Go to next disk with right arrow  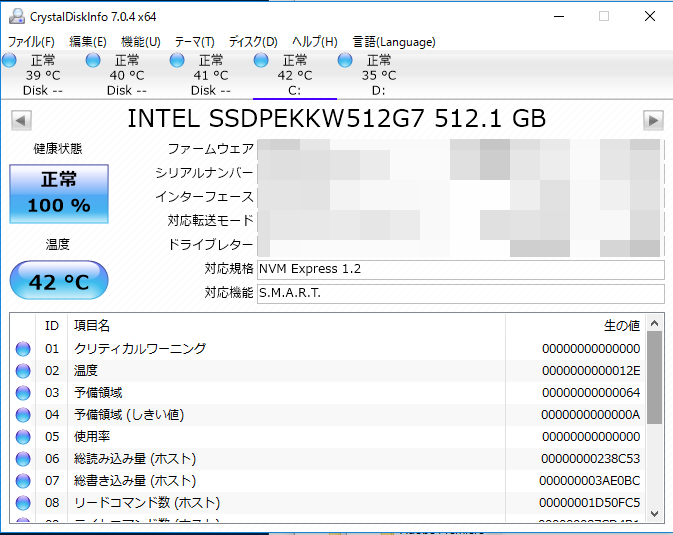(x=653, y=120)
